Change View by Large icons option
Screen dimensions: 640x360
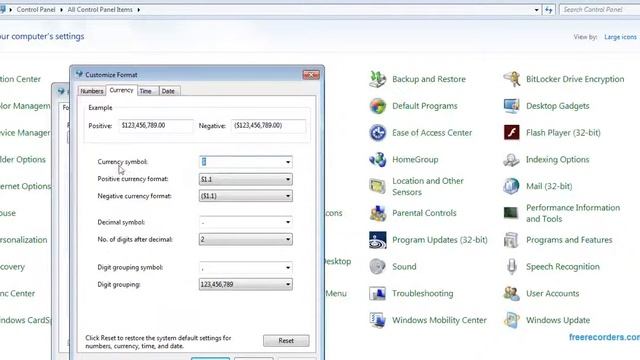pos(620,37)
